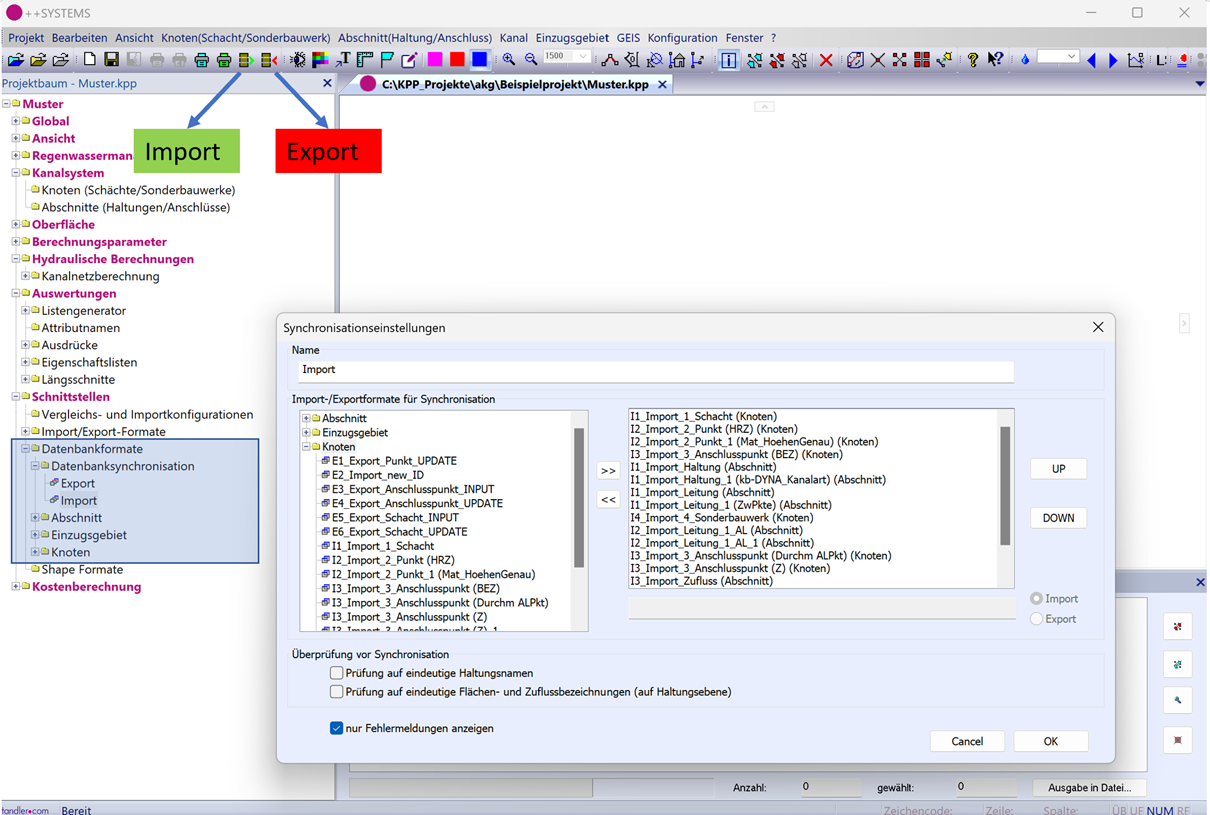This screenshot has width=1210, height=815.
Task: Open the Einzugsgebiet menu
Action: point(572,38)
